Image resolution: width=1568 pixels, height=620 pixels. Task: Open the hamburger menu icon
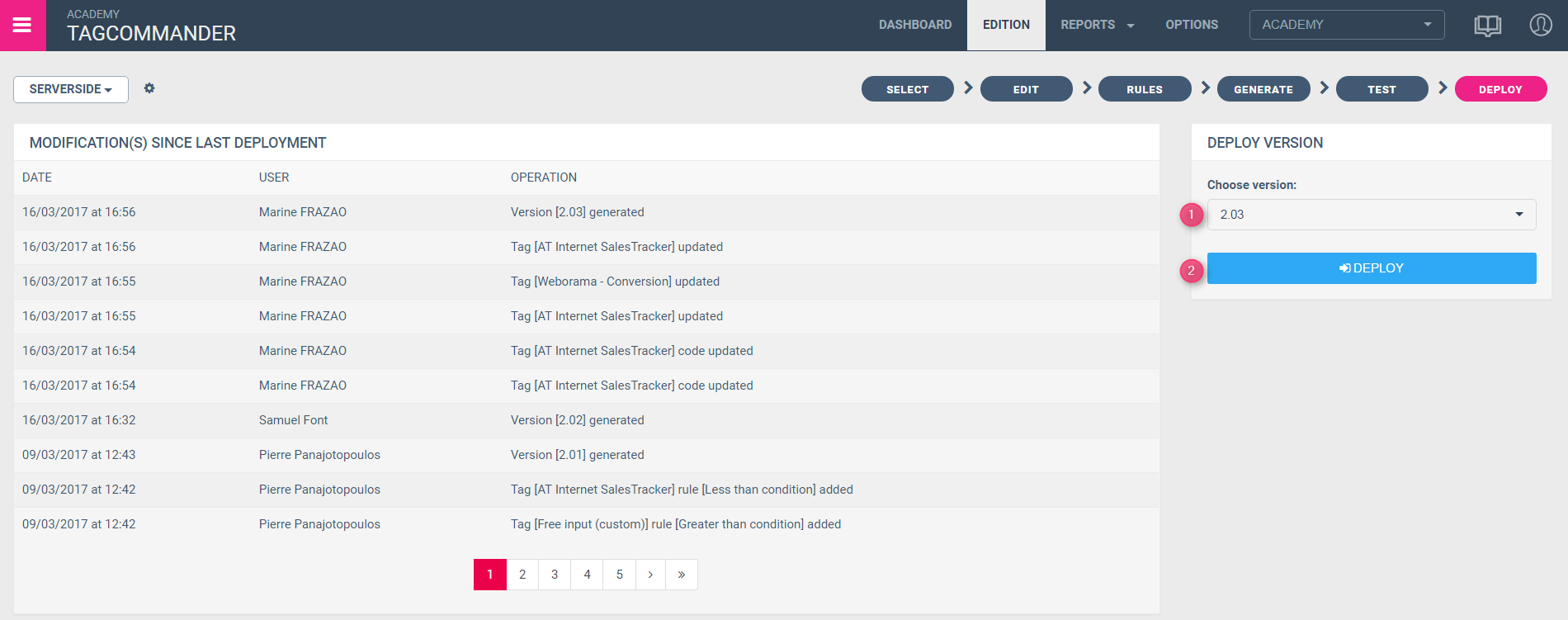(x=22, y=26)
